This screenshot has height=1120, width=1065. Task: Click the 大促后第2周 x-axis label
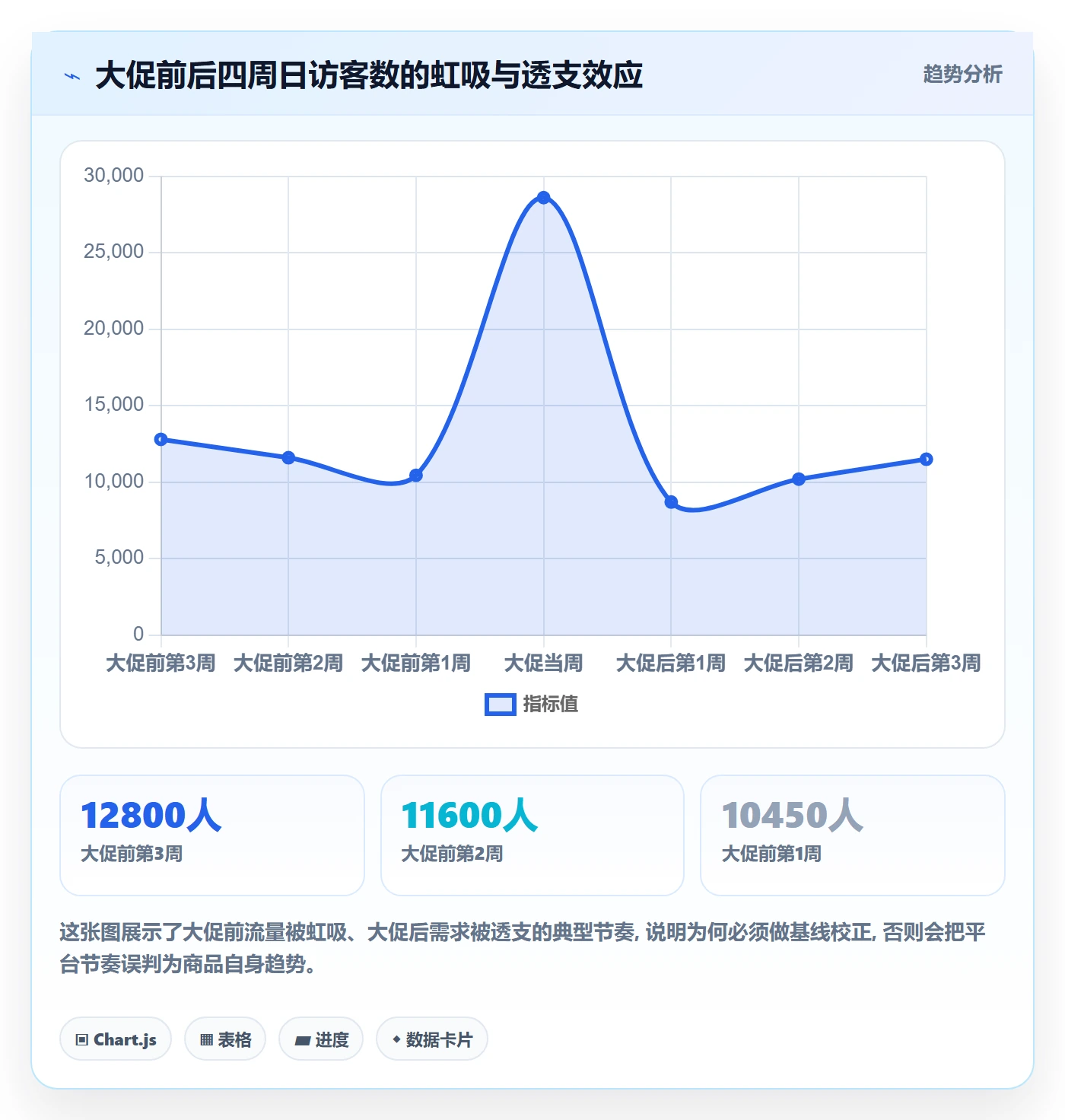799,663
